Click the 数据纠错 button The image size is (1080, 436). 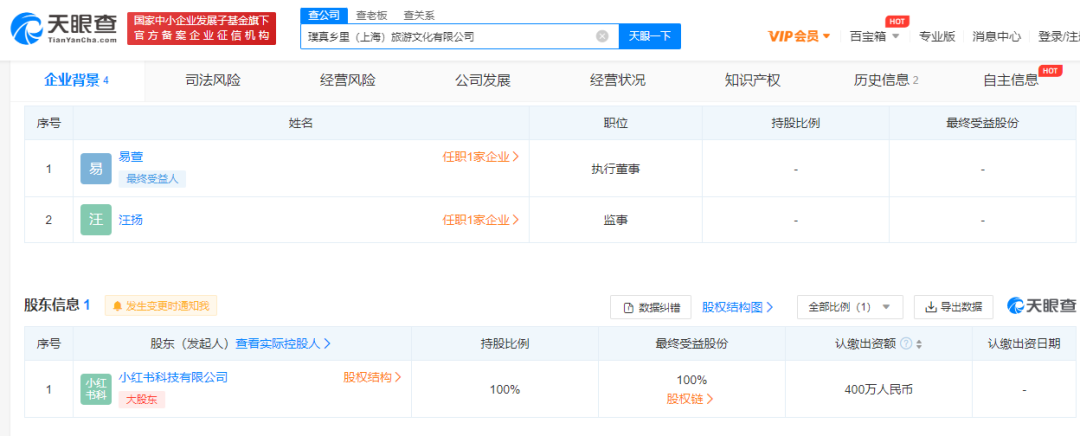[651, 307]
